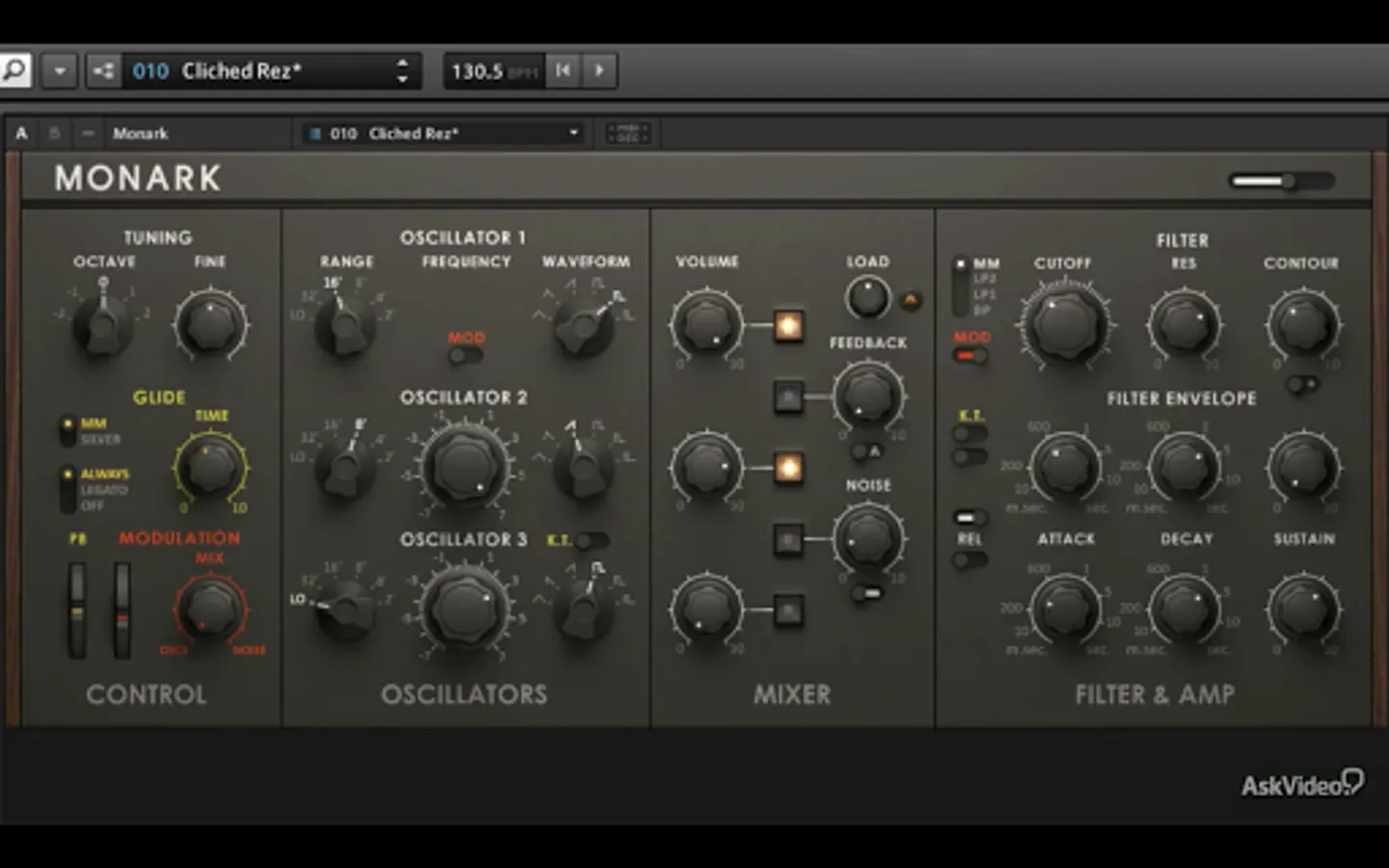Turn off the first oscillator's lit mixer button
The image size is (1389, 868).
coord(788,326)
